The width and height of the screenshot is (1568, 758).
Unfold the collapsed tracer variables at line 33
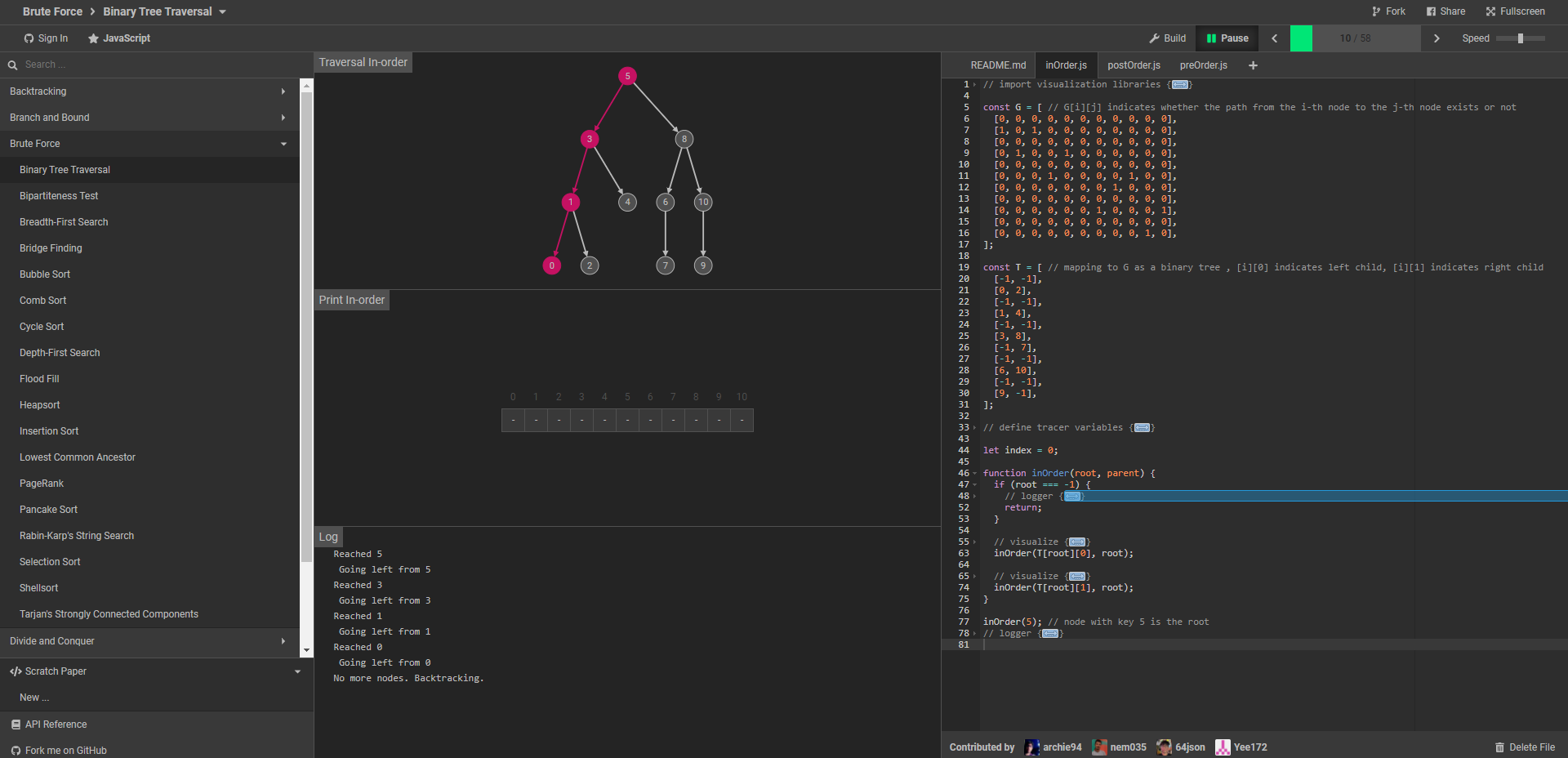point(974,428)
